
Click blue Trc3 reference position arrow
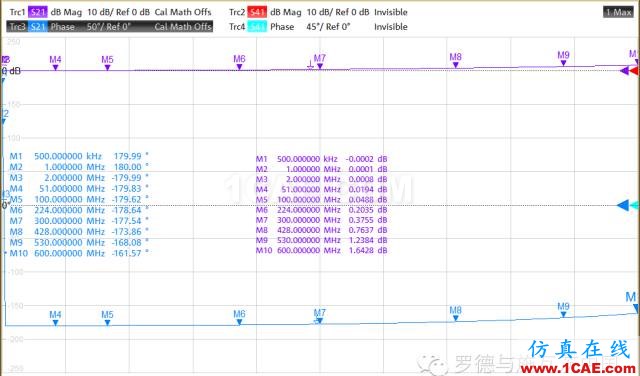point(623,205)
